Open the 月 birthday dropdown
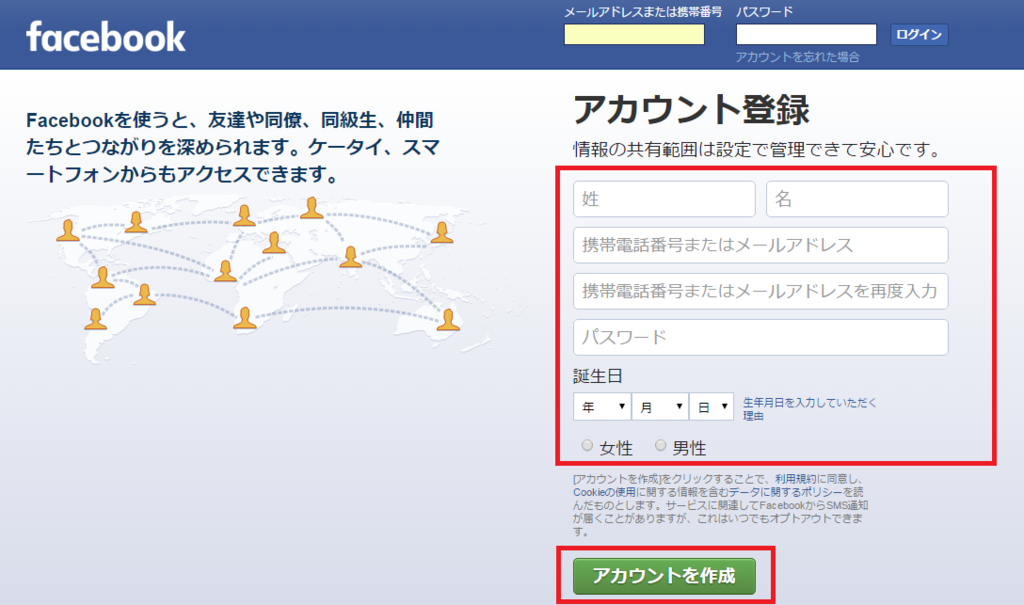The image size is (1024, 605). [660, 406]
